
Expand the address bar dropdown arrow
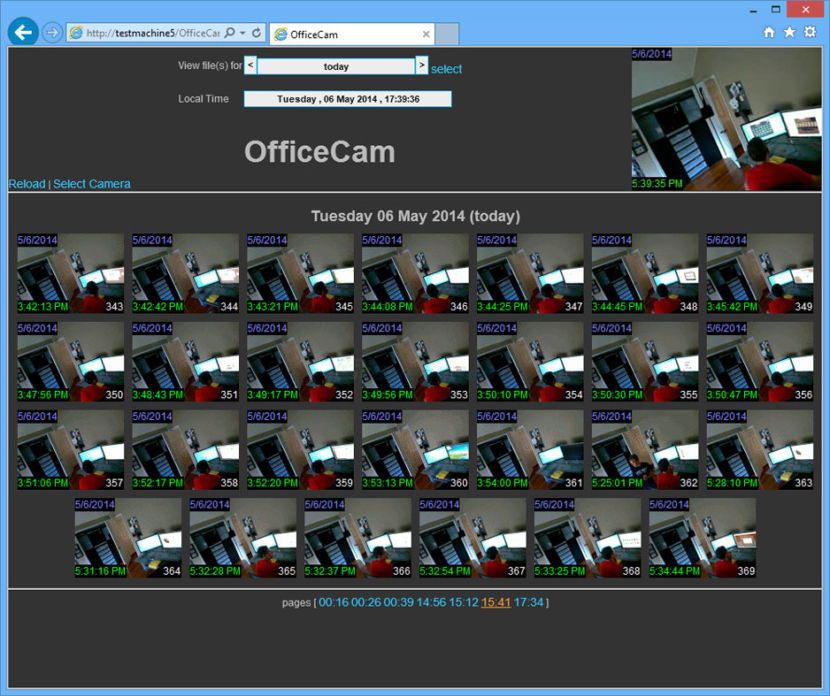242,33
